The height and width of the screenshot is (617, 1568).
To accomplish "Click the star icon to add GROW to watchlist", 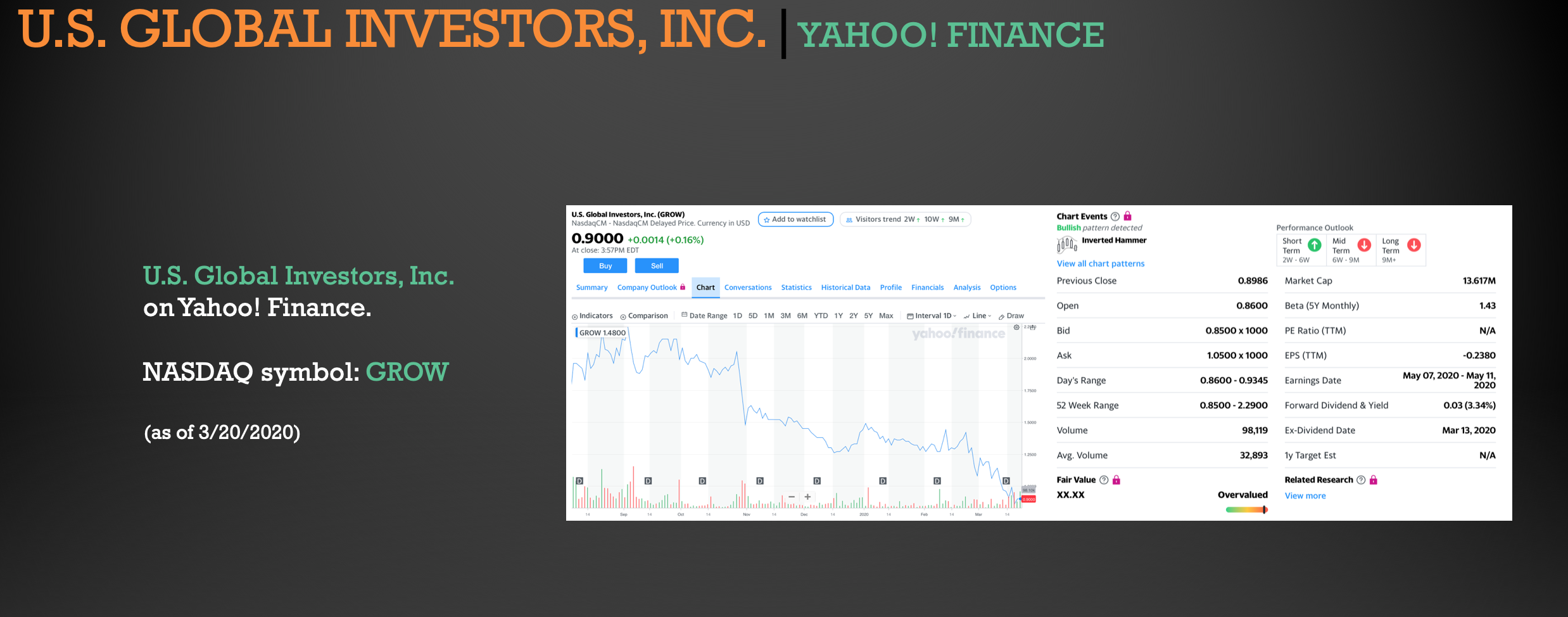I will (766, 219).
